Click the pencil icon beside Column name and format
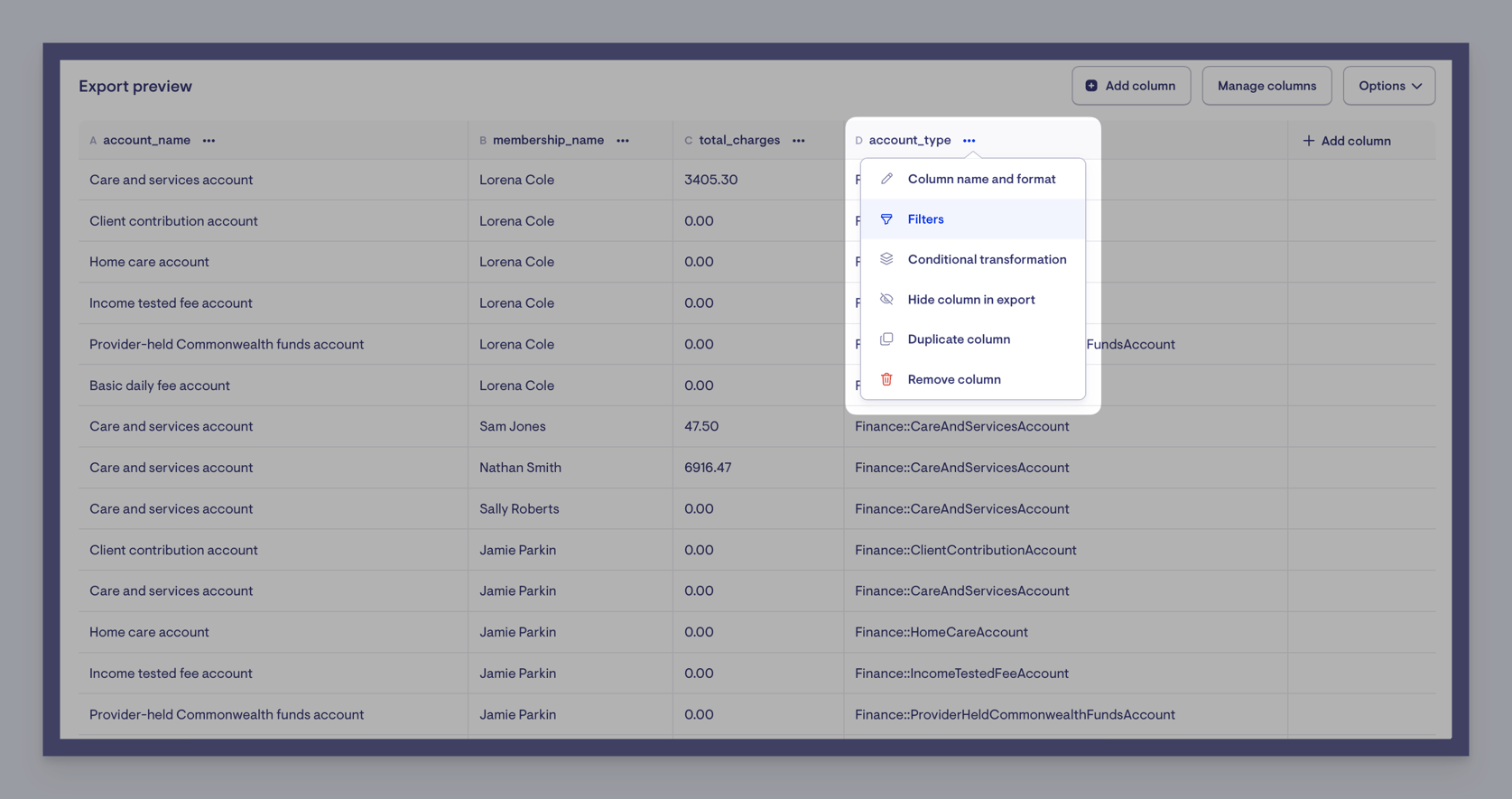 click(886, 179)
